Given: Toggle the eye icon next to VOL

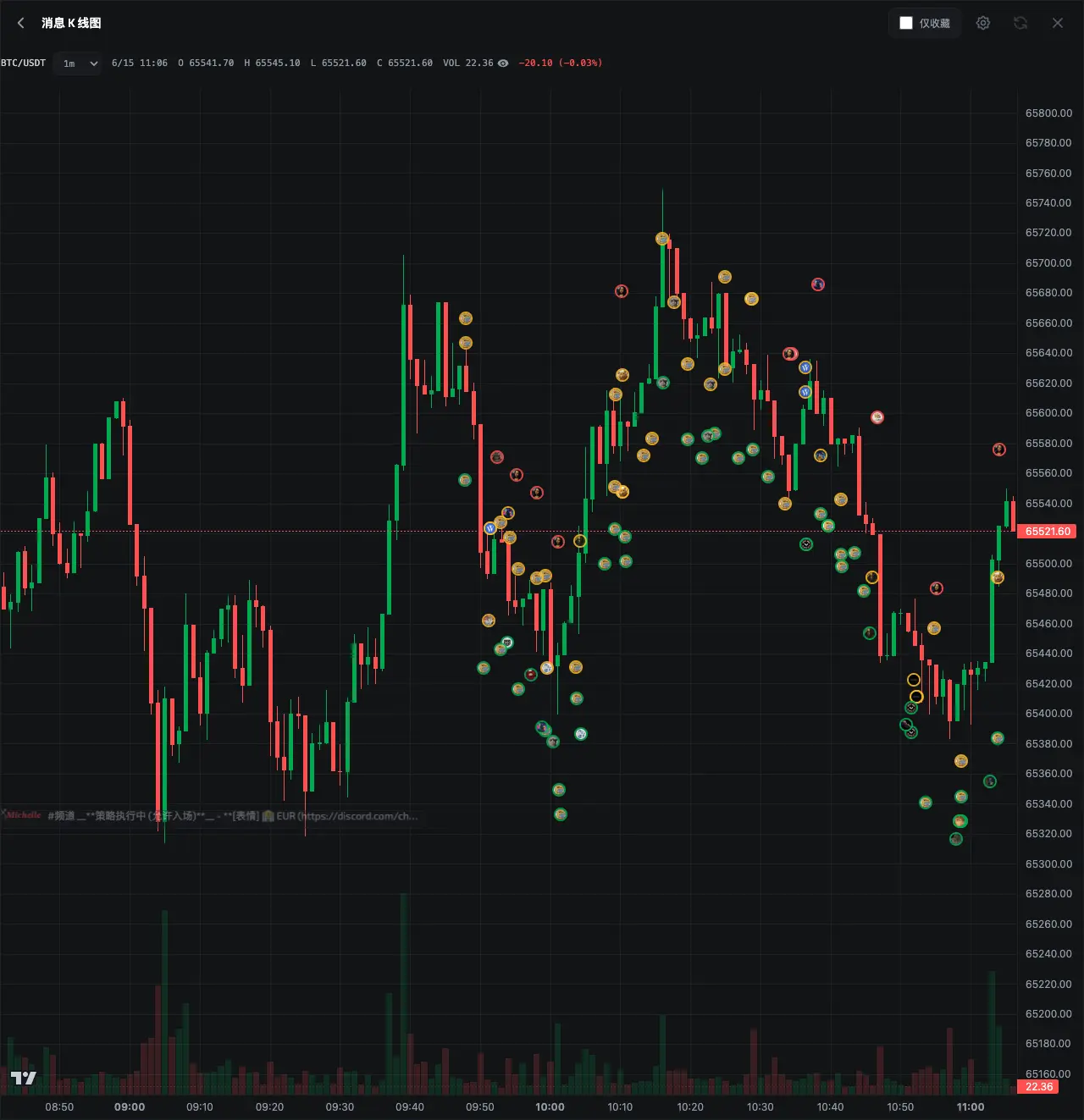Looking at the screenshot, I should click(503, 63).
